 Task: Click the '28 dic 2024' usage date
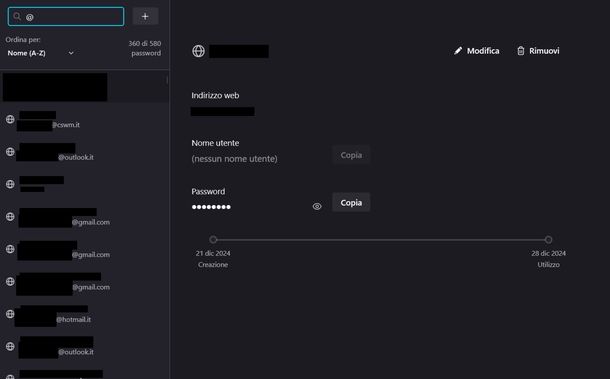(x=549, y=253)
